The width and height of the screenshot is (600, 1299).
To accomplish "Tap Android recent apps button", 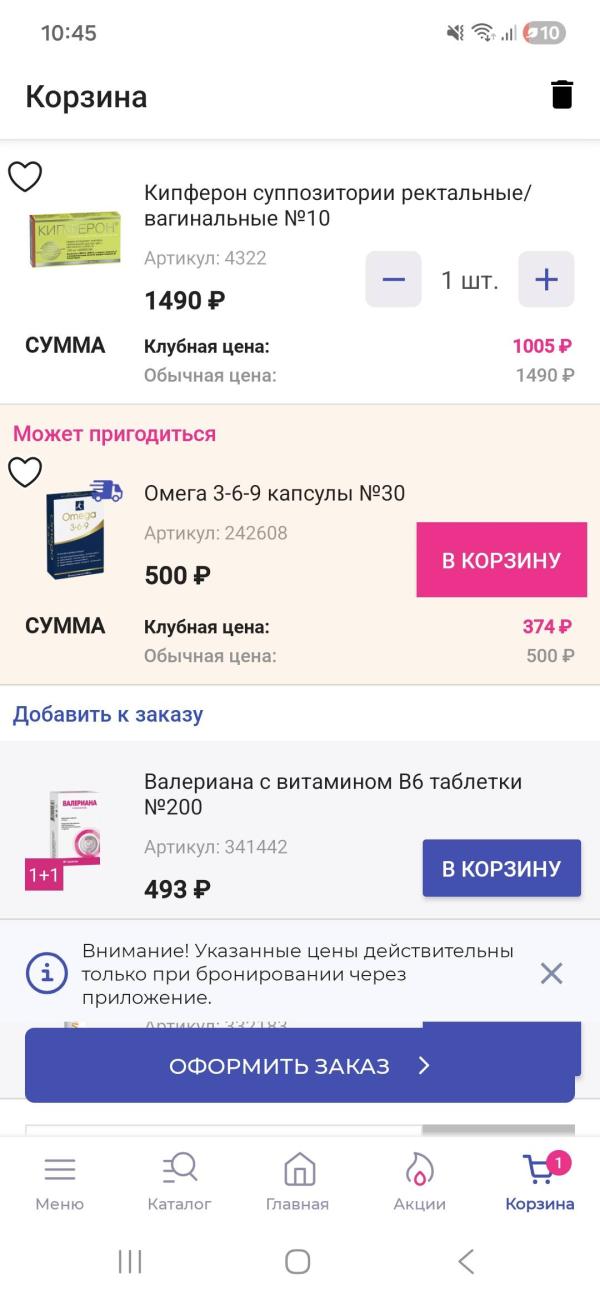I will tap(130, 1261).
